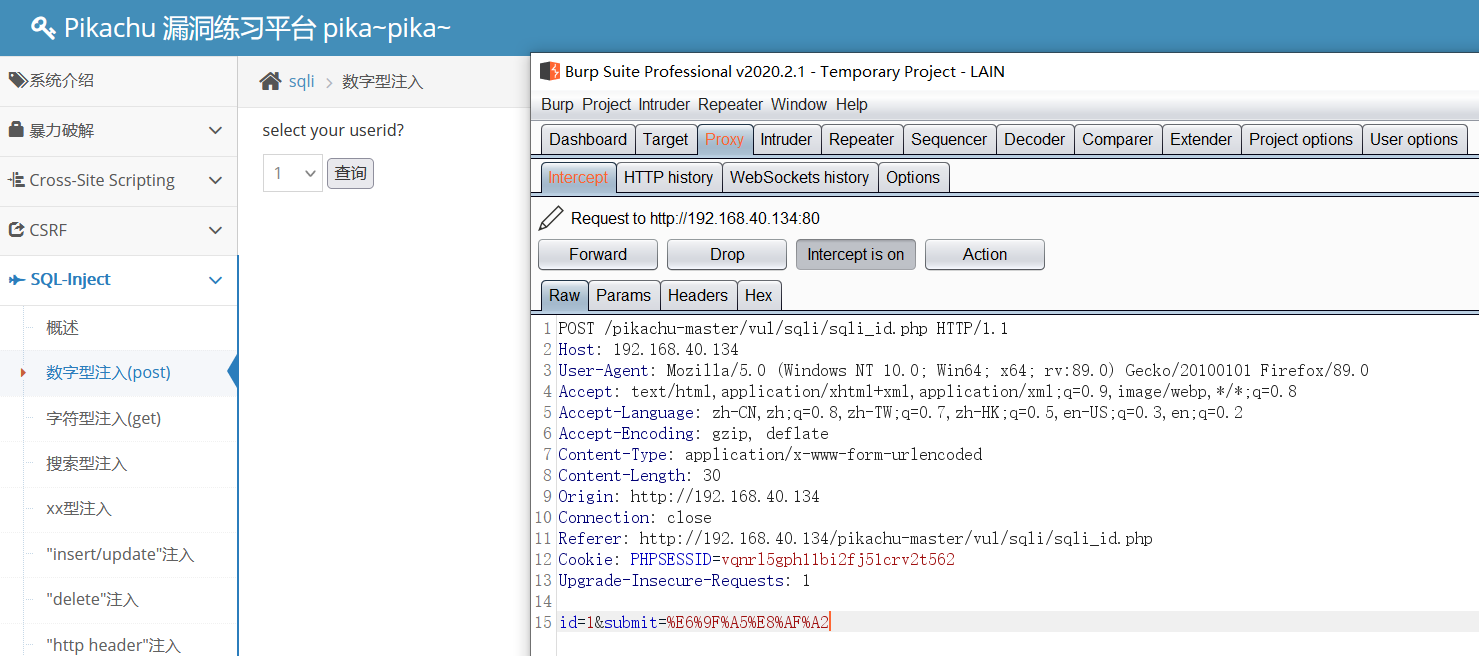Switch to Comparer tab
Screen dimensions: 1479x656
tap(1117, 139)
